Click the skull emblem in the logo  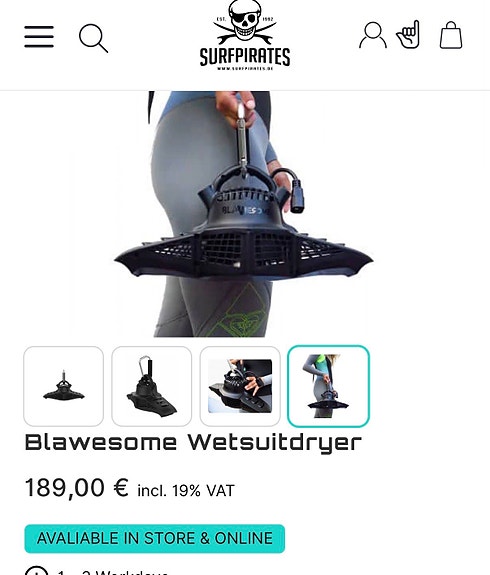245,22
